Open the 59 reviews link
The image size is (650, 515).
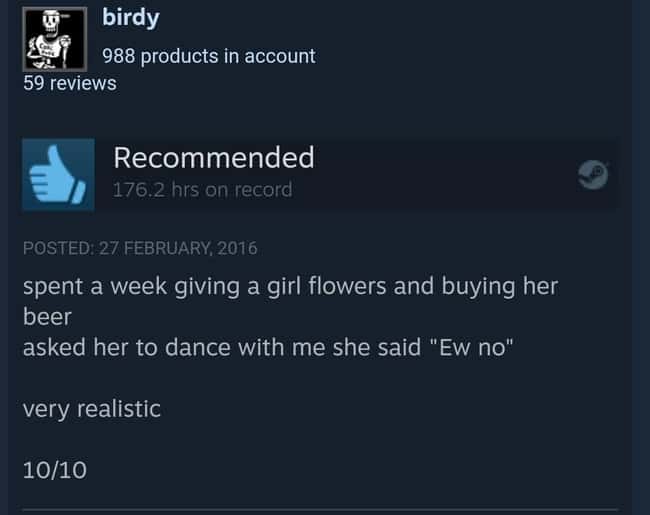pyautogui.click(x=70, y=83)
